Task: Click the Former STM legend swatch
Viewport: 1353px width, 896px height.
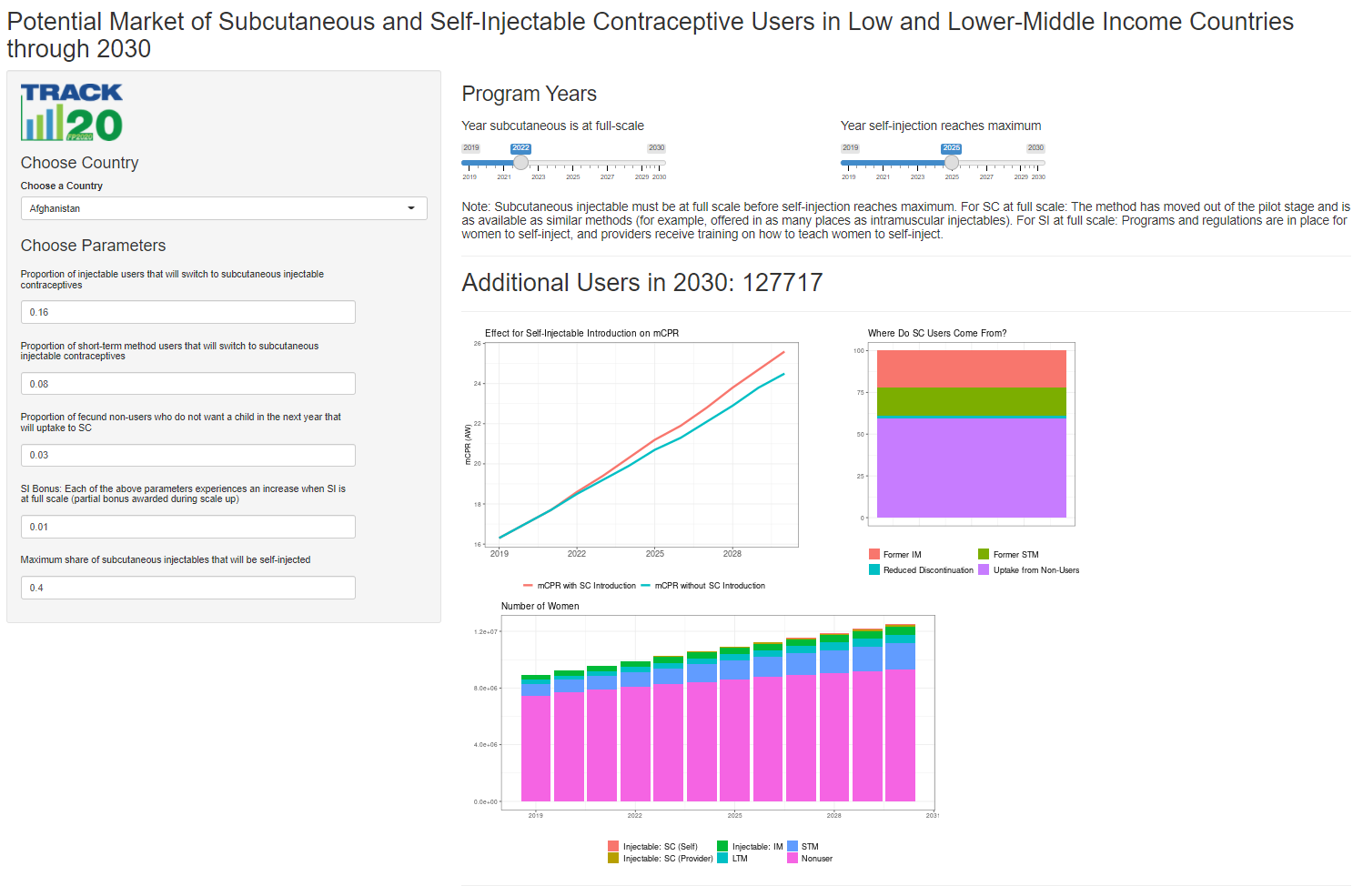Action: pos(984,554)
